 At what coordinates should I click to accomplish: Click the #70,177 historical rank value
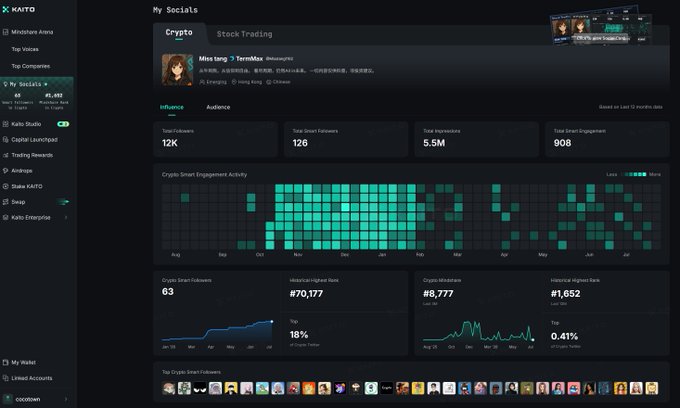pos(306,294)
